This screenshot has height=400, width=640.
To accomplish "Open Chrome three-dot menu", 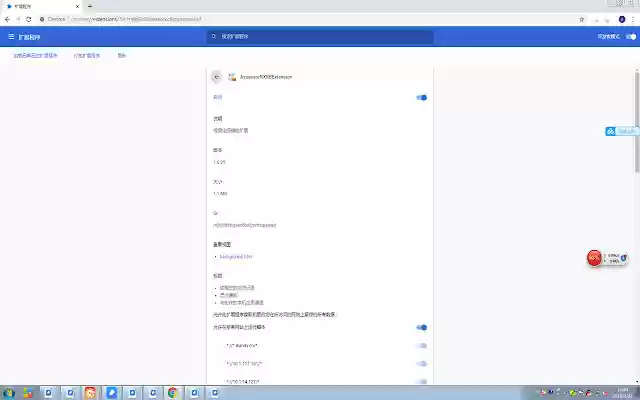I will pos(633,19).
